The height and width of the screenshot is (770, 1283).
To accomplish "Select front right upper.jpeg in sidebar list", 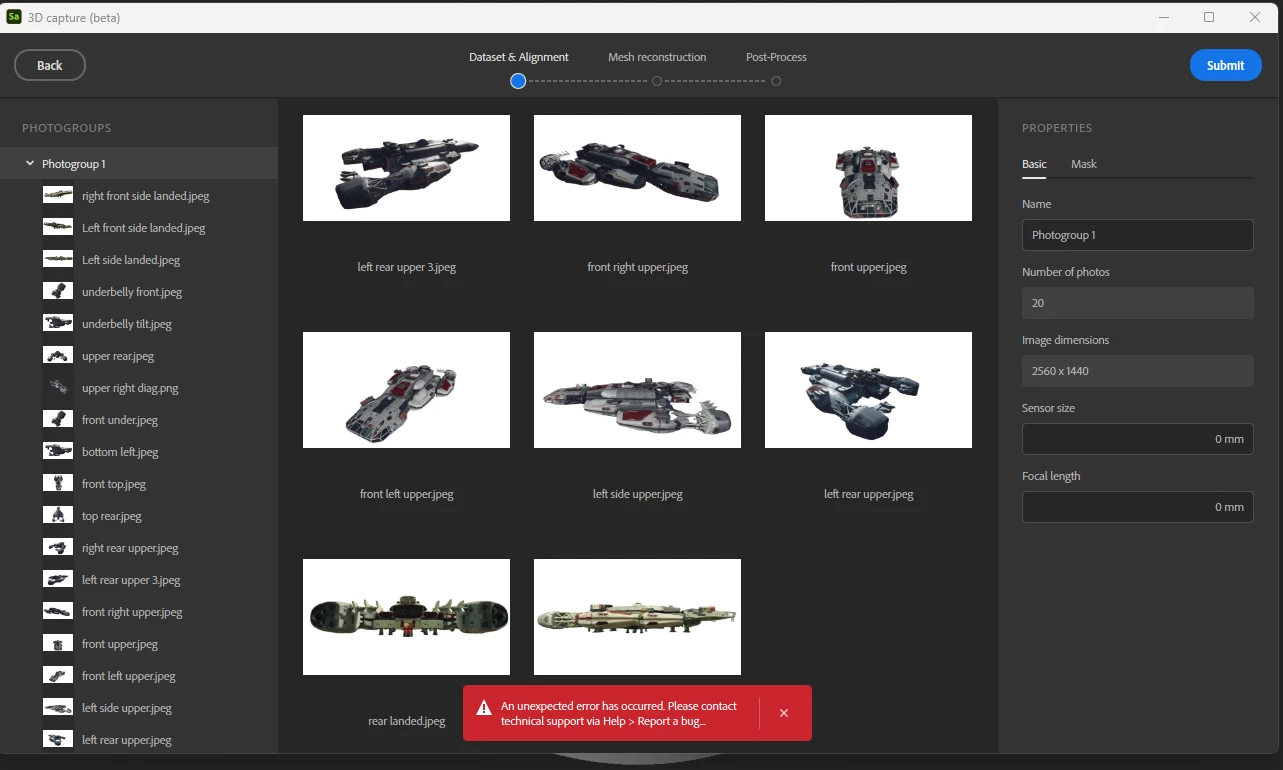I will 139,612.
